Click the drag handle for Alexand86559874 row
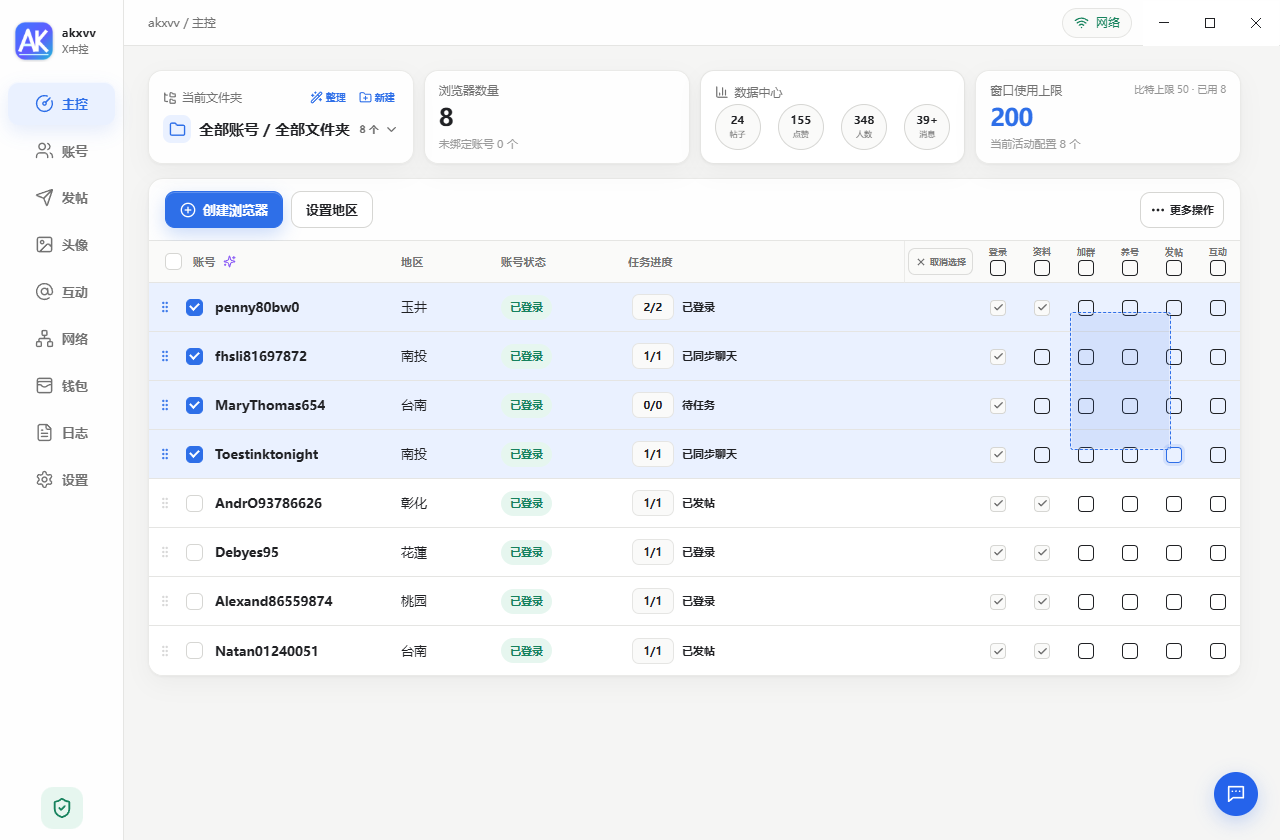1280x840 pixels. click(x=166, y=601)
